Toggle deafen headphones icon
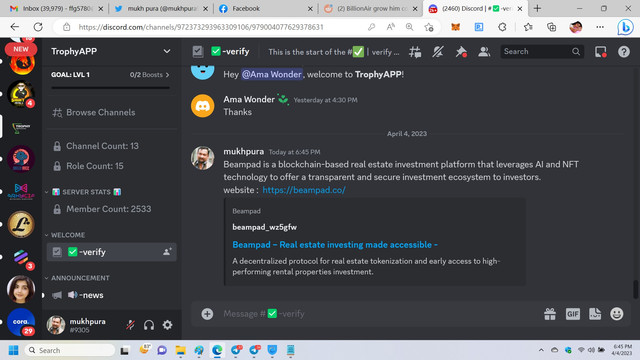Image resolution: width=640 pixels, height=360 pixels. (149, 325)
